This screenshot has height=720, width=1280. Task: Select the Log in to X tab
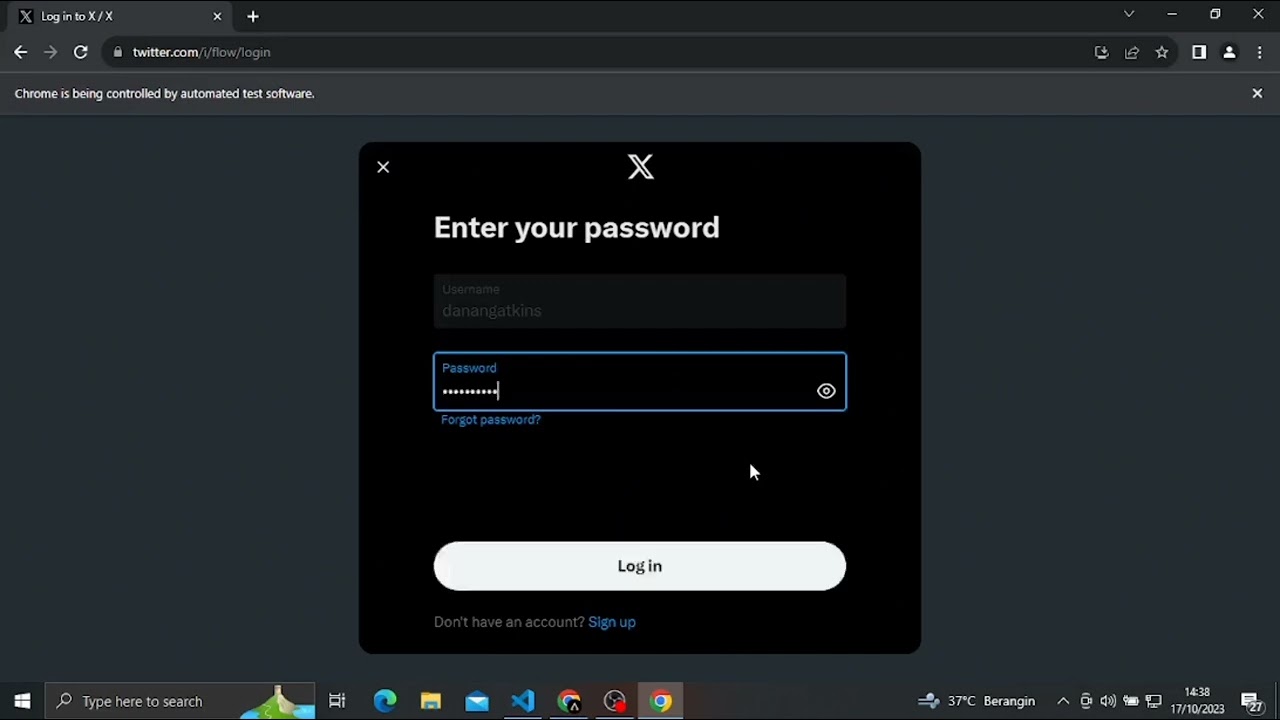click(x=120, y=16)
